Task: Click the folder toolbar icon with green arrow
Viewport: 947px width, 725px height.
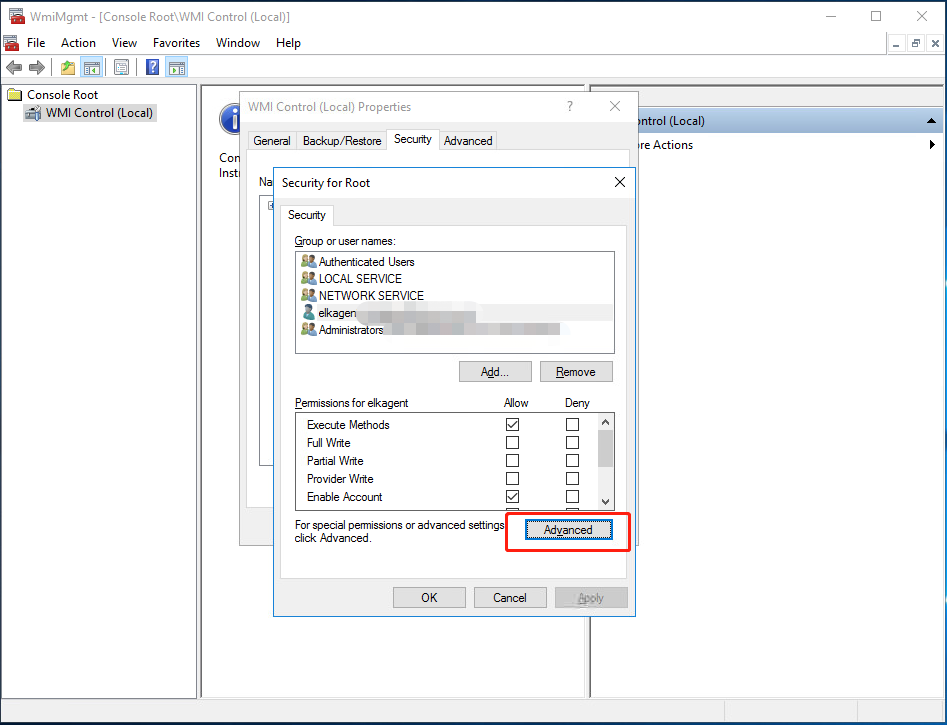Action: click(67, 66)
